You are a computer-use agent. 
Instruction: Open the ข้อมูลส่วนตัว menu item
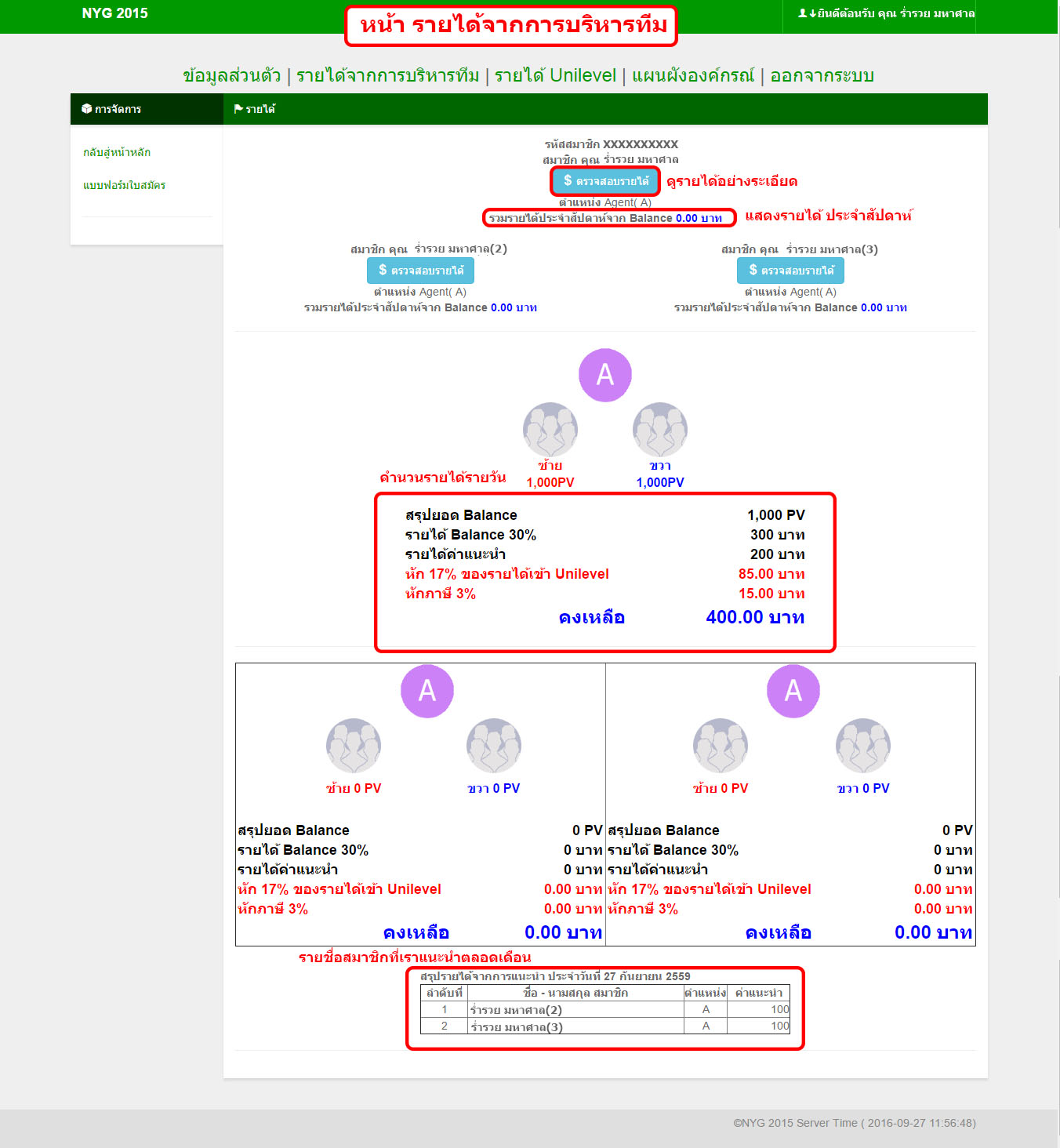(231, 76)
